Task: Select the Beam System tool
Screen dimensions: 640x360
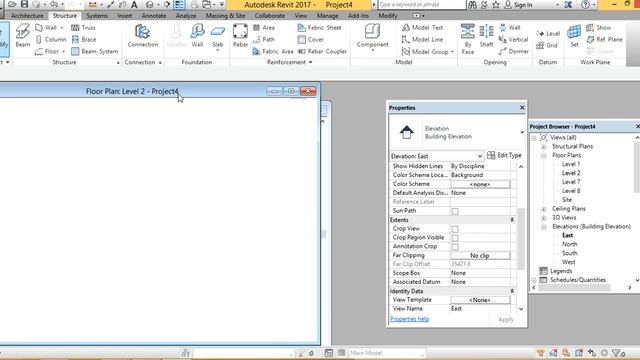Action: point(95,51)
